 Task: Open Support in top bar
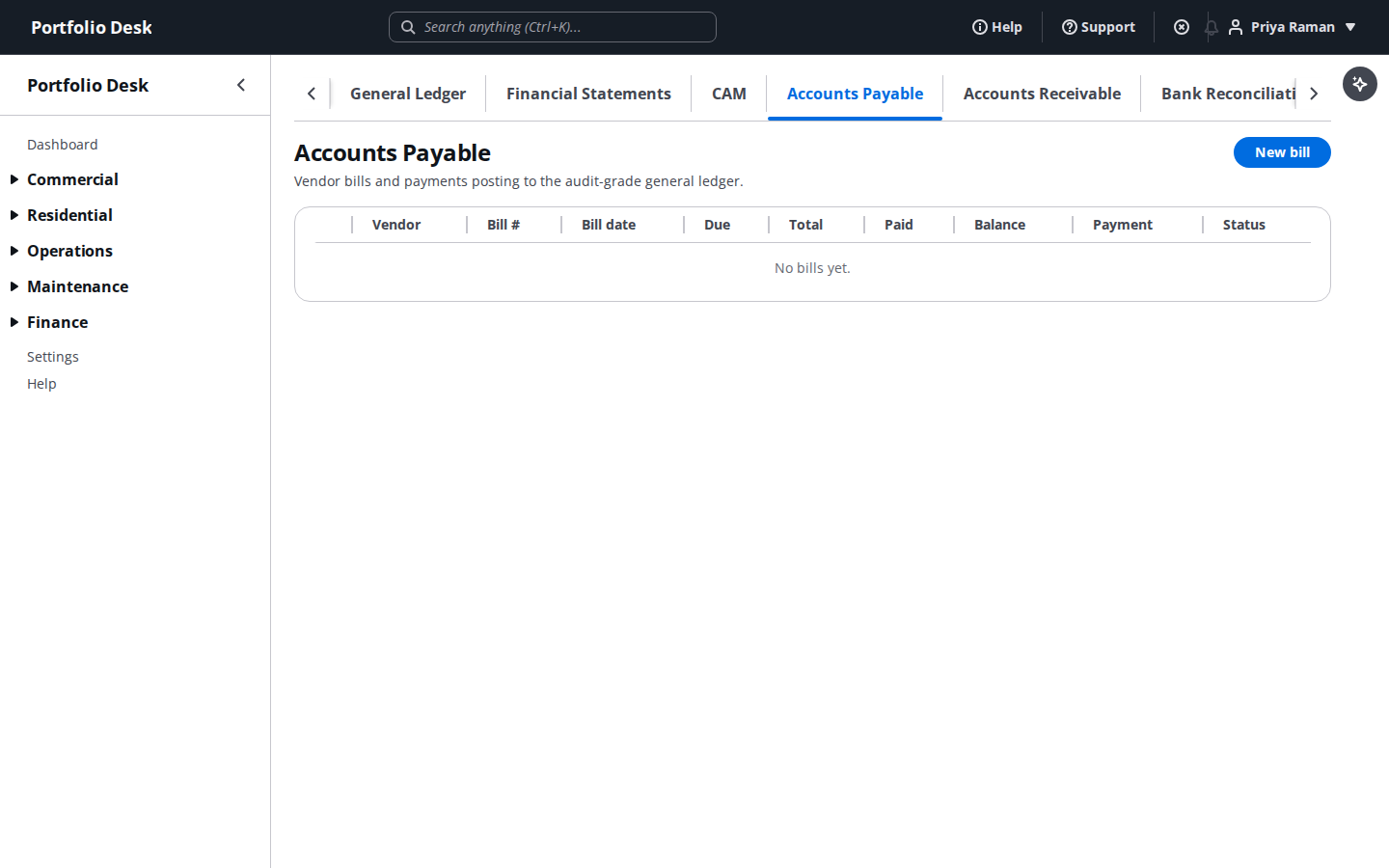click(1099, 27)
